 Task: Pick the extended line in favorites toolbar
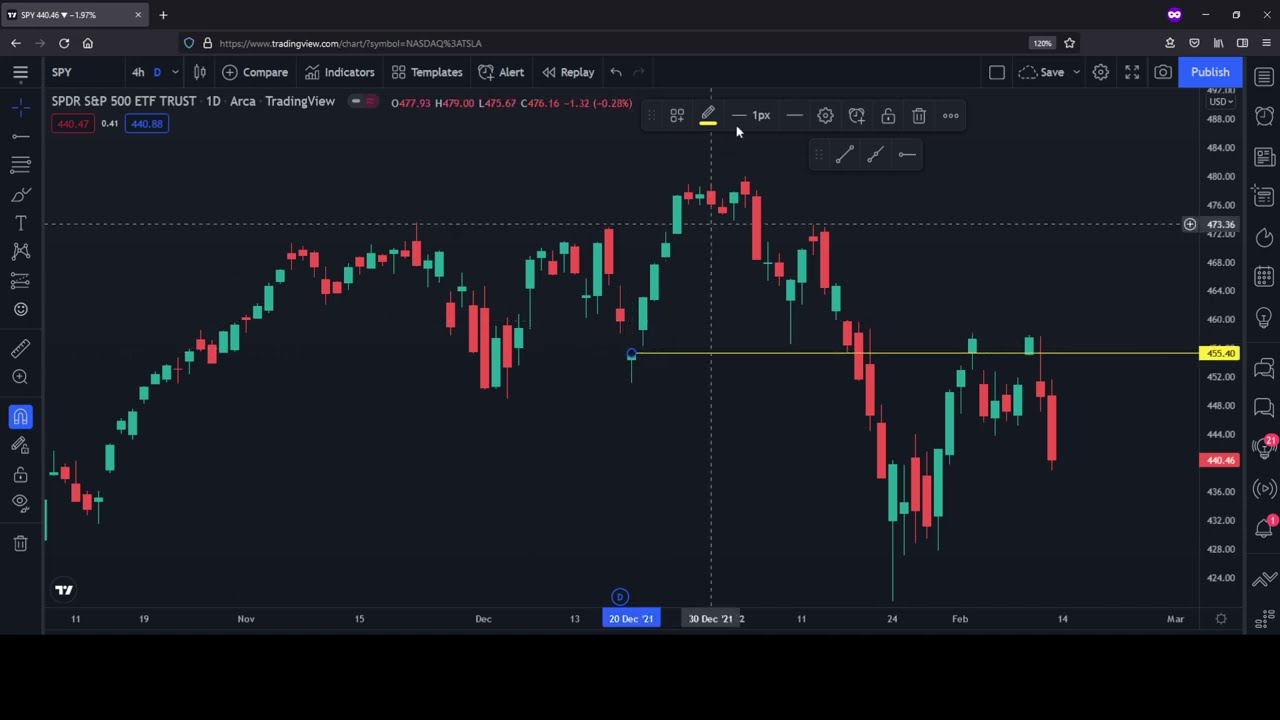coord(875,154)
